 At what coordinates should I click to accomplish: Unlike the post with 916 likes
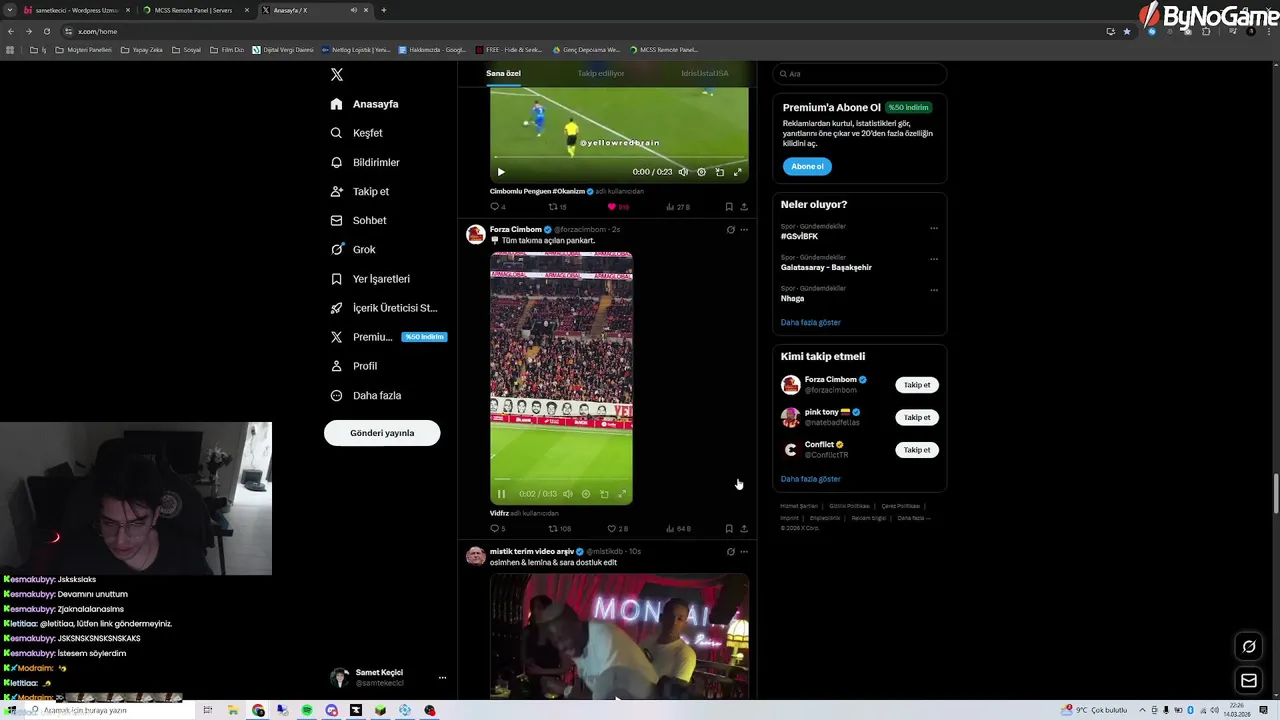coord(618,207)
